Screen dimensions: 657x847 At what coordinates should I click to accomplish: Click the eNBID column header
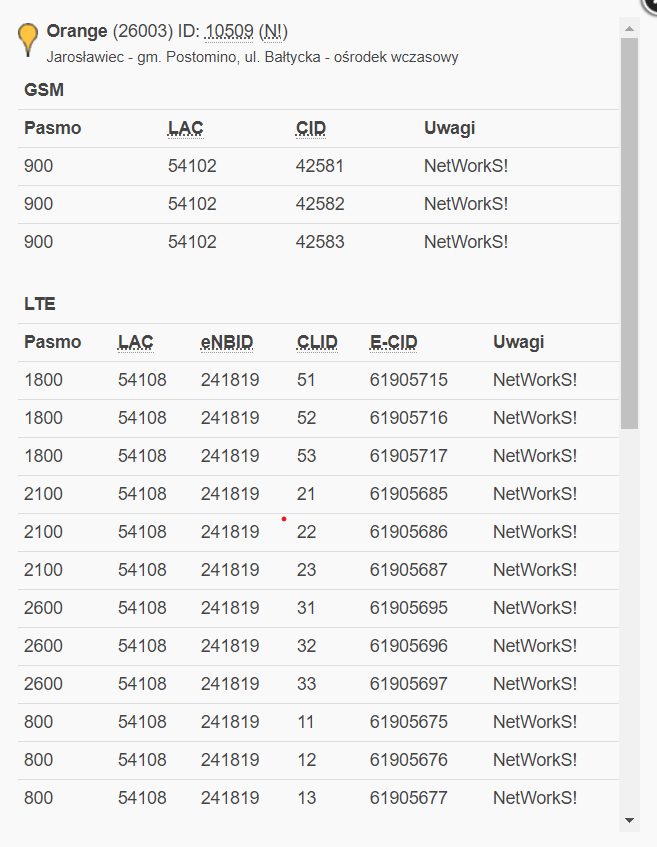pyautogui.click(x=226, y=341)
